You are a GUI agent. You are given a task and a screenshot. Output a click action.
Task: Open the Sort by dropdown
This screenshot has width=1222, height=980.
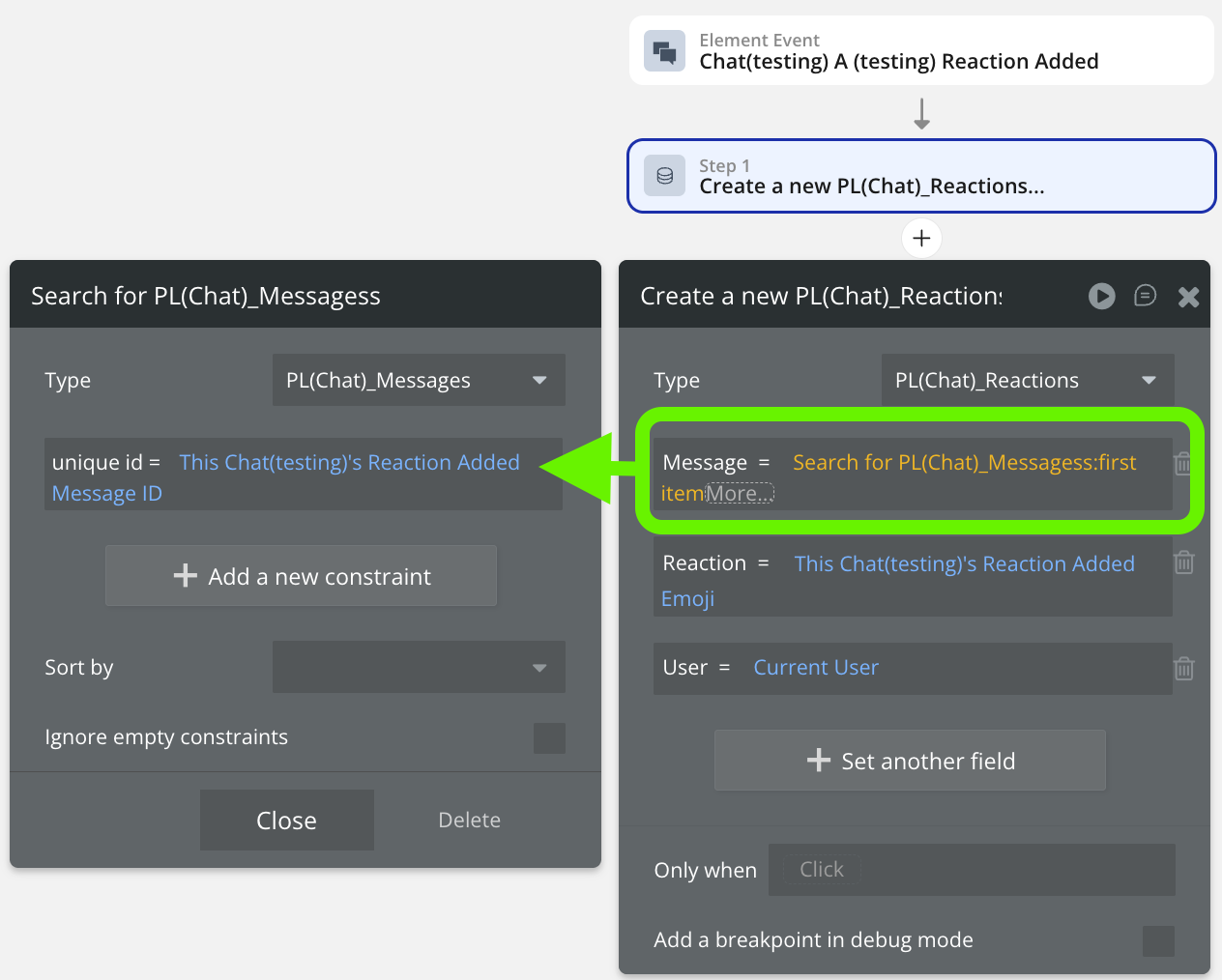tap(419, 668)
